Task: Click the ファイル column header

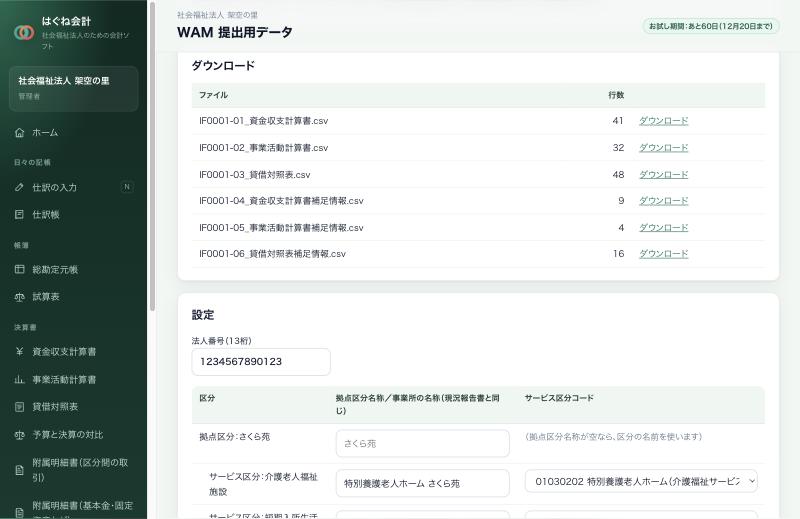Action: (213, 95)
